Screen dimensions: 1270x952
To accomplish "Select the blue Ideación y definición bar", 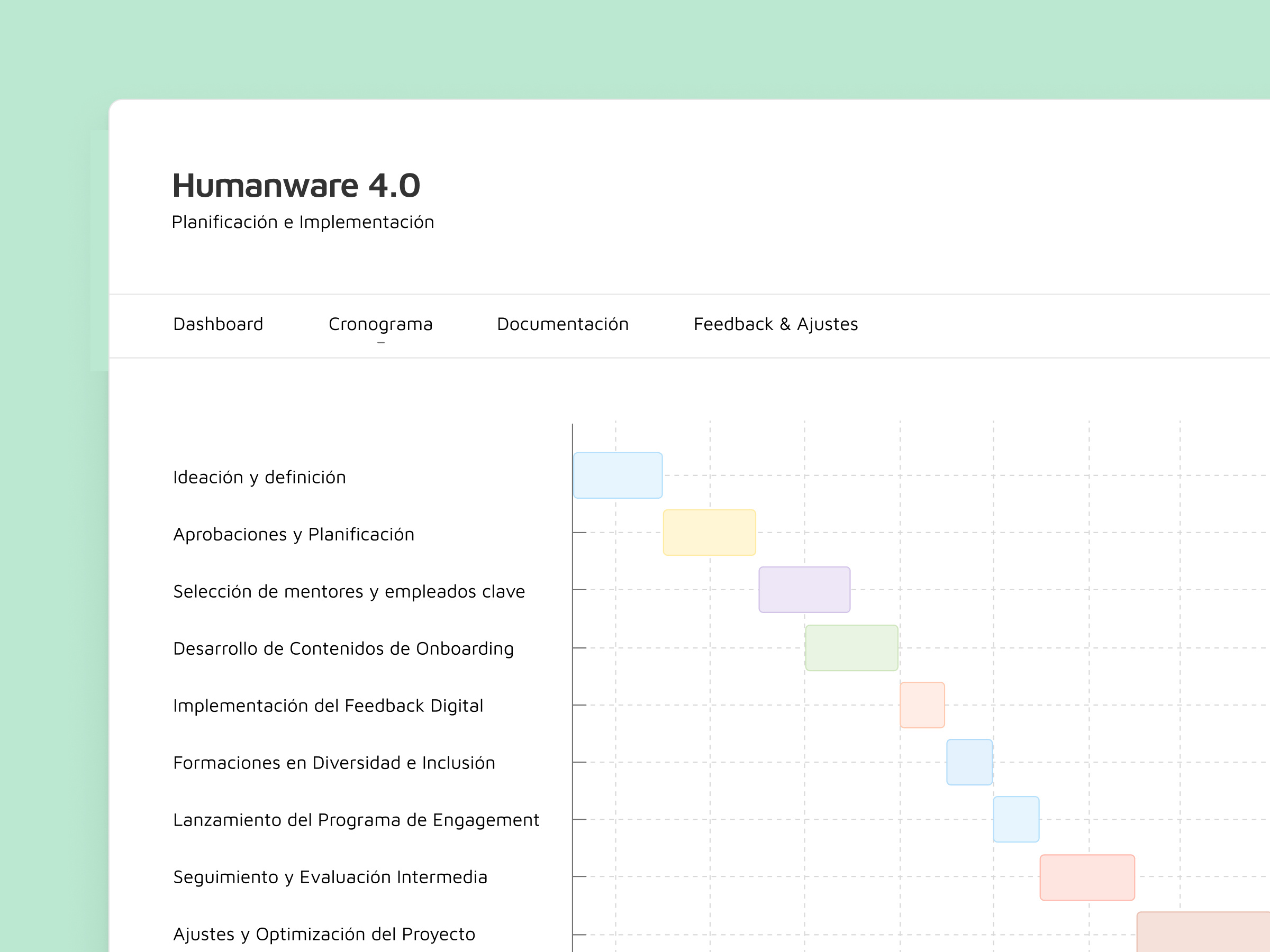I will coord(618,475).
